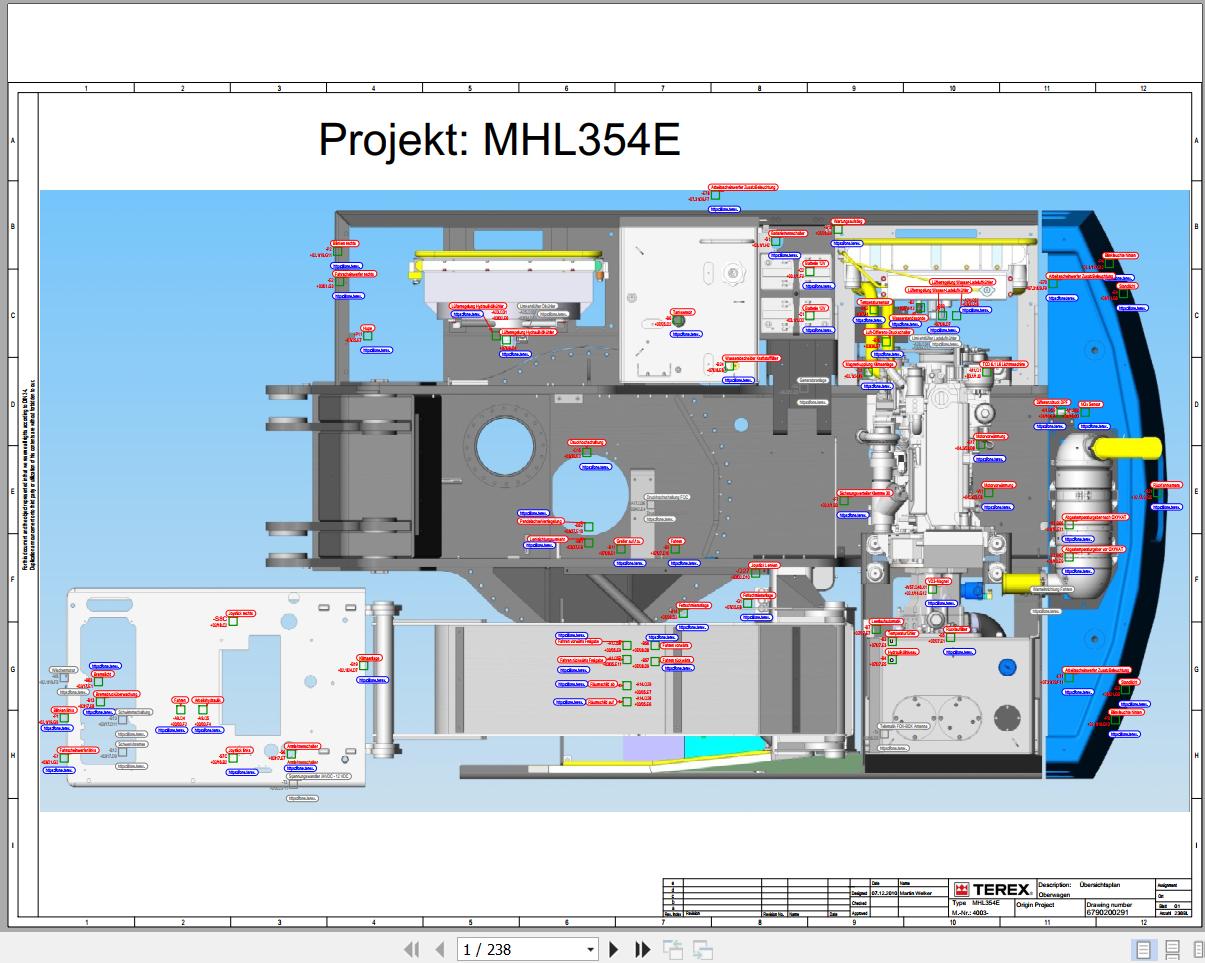Select the Blinker rechts red label
Viewport: 1205px width, 963px height.
pos(343,243)
